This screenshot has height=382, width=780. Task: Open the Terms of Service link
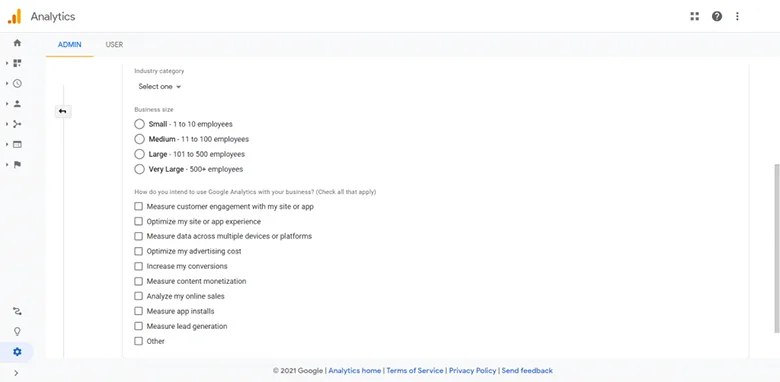[x=415, y=371]
